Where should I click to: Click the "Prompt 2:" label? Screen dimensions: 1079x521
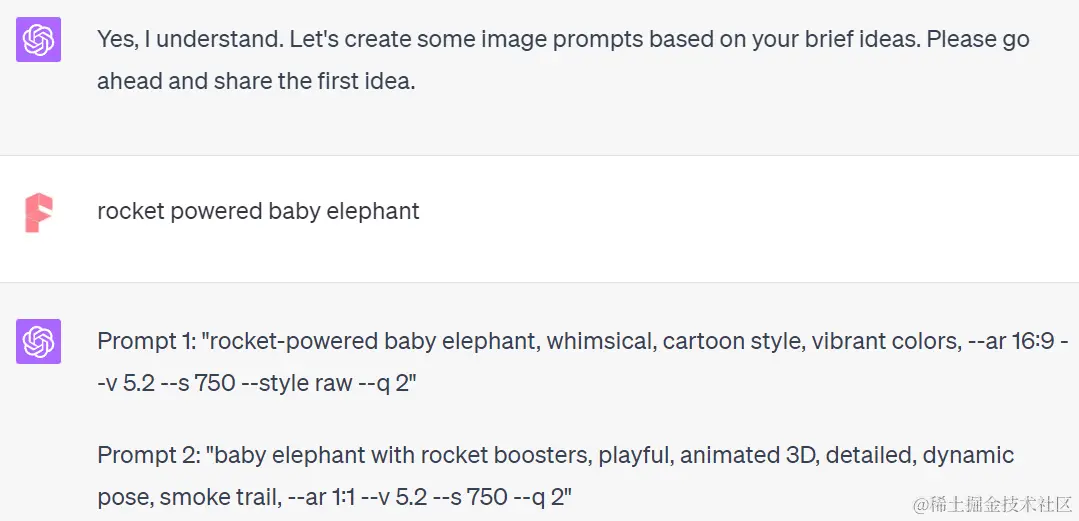(147, 455)
